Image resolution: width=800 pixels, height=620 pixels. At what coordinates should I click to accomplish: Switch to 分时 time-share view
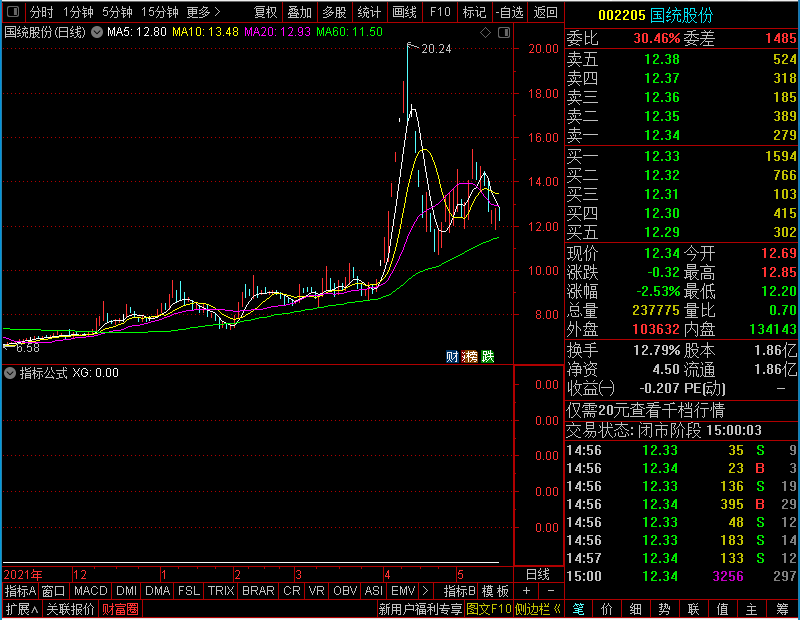click(41, 12)
